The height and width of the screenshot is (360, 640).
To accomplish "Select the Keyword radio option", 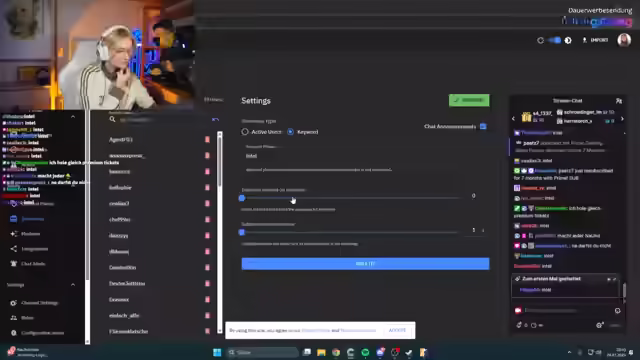I will tap(290, 132).
